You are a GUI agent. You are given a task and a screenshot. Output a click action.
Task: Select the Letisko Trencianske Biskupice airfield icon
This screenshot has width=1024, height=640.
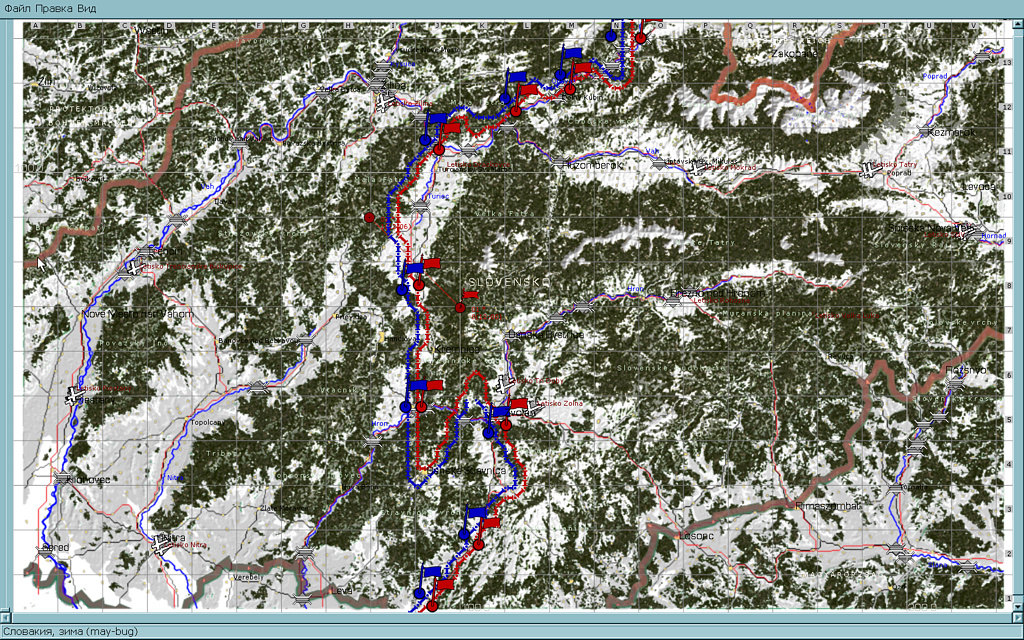click(134, 268)
